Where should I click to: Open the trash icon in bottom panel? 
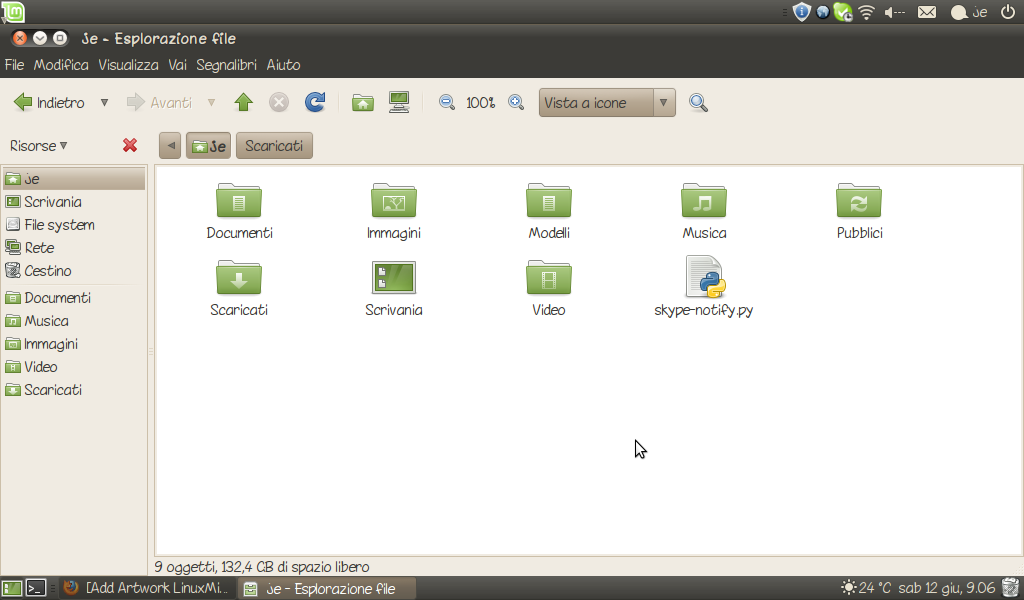point(1010,588)
